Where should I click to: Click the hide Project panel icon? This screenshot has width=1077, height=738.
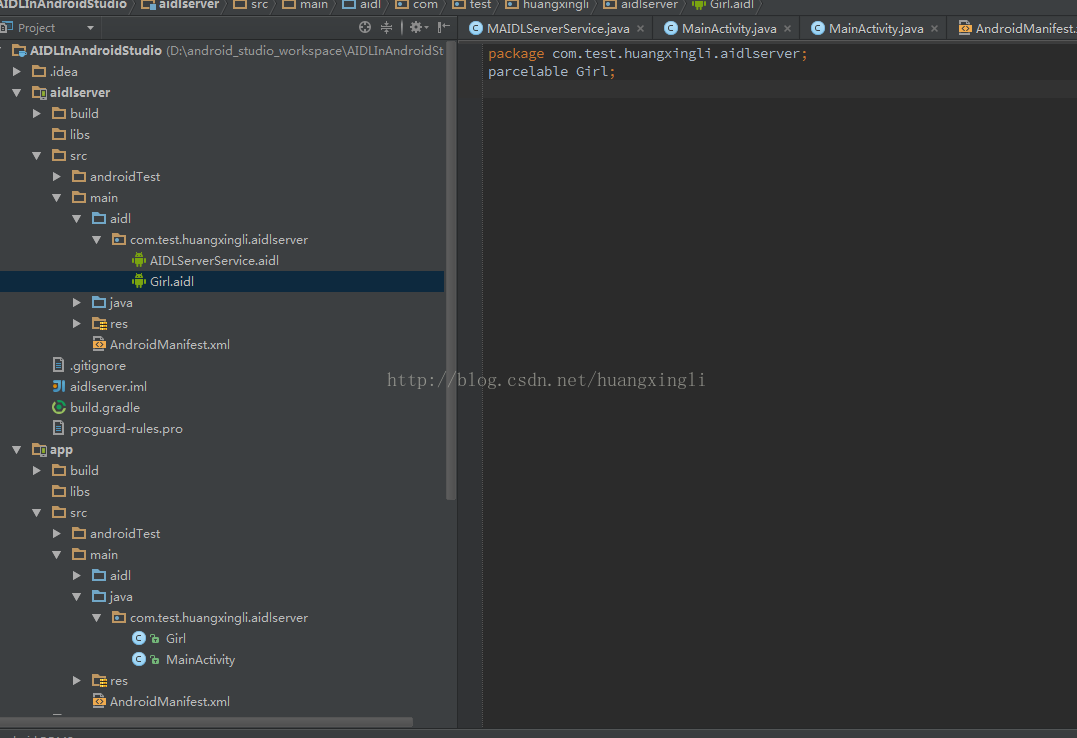pos(444,27)
